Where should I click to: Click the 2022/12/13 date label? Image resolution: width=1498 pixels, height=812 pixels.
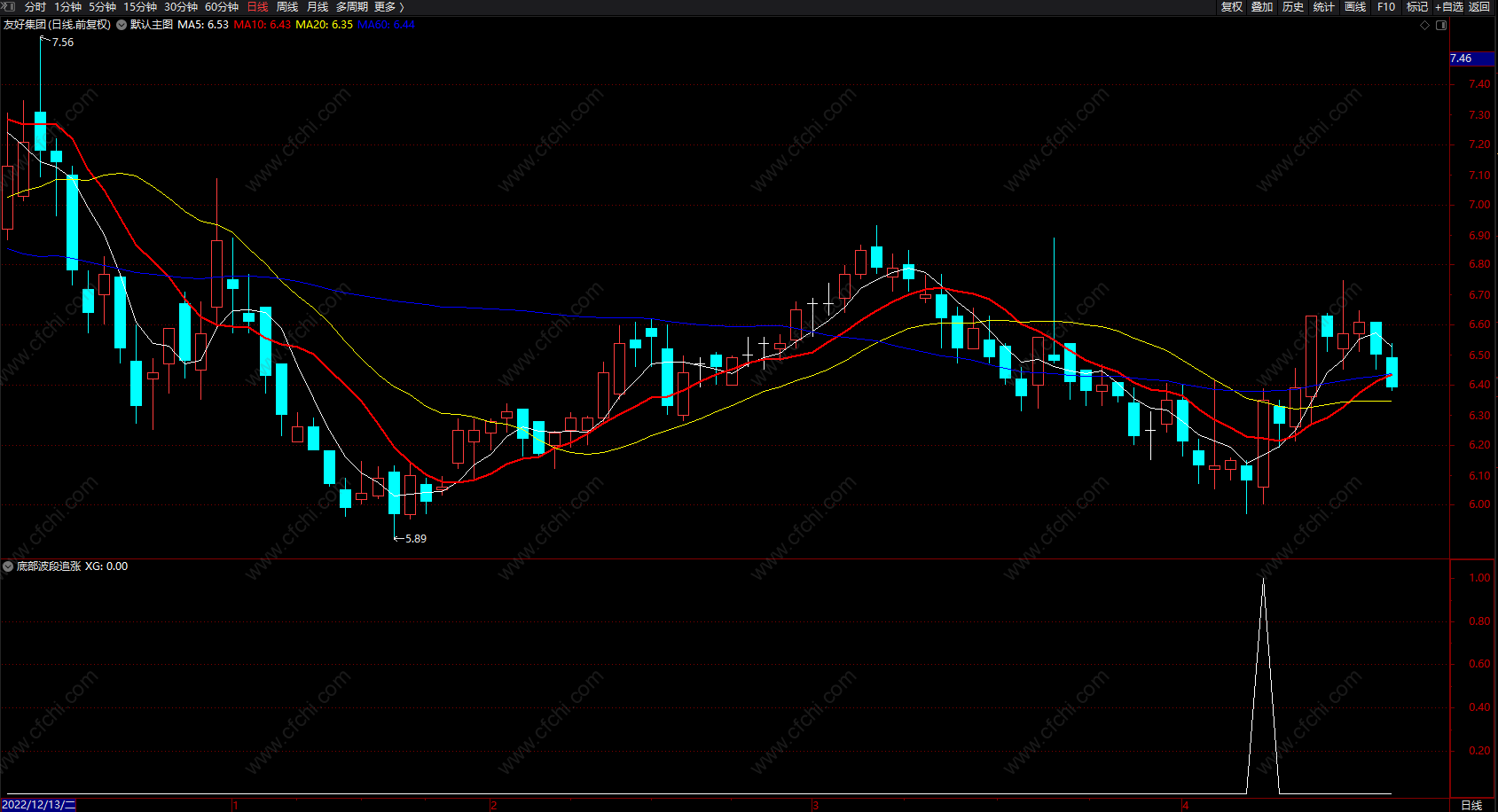point(39,805)
